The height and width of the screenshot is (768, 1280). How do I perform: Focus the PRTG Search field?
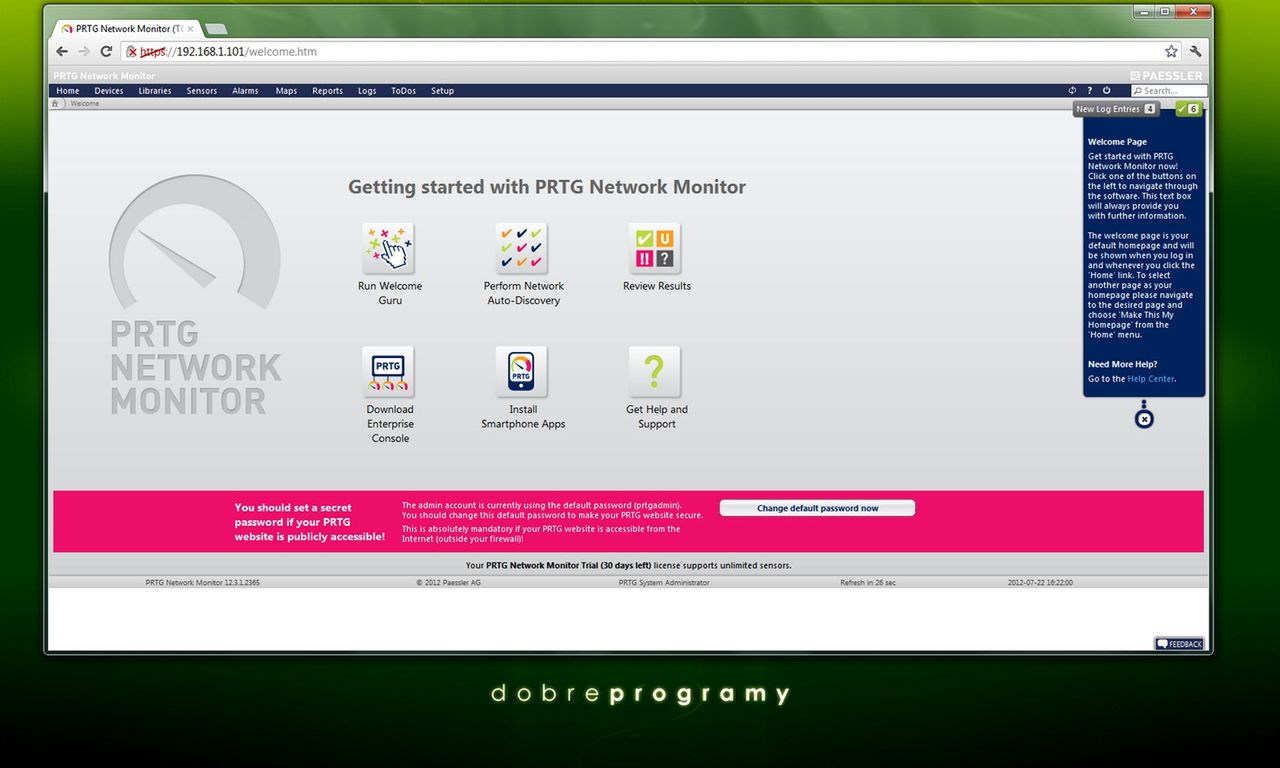pyautogui.click(x=1169, y=91)
